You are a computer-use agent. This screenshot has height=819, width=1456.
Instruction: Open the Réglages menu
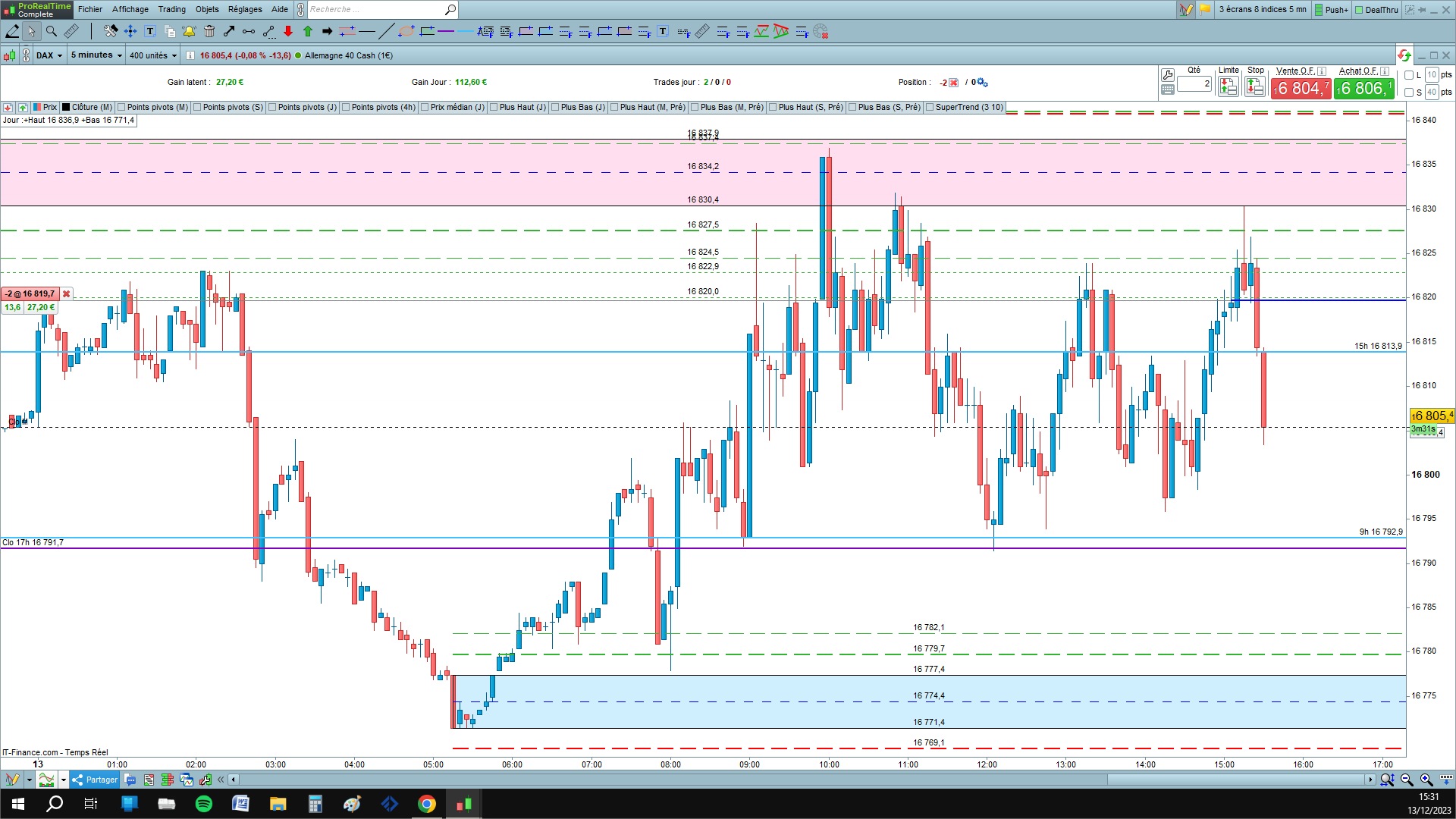[x=245, y=9]
